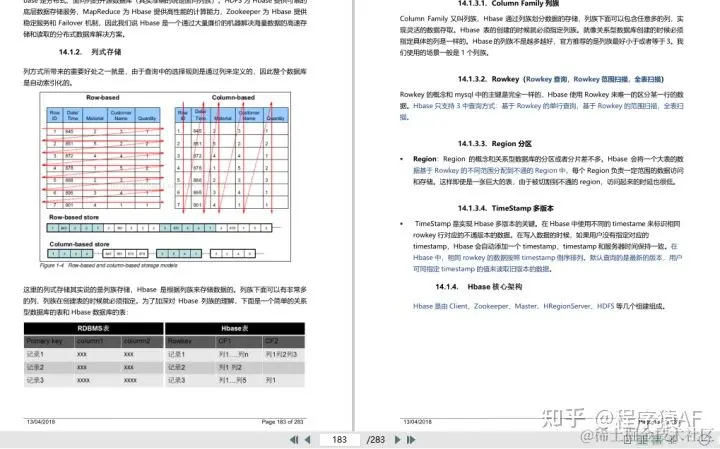Image resolution: width=720 pixels, height=449 pixels.
Task: Click the Hbase表 table header
Action: (x=235, y=328)
